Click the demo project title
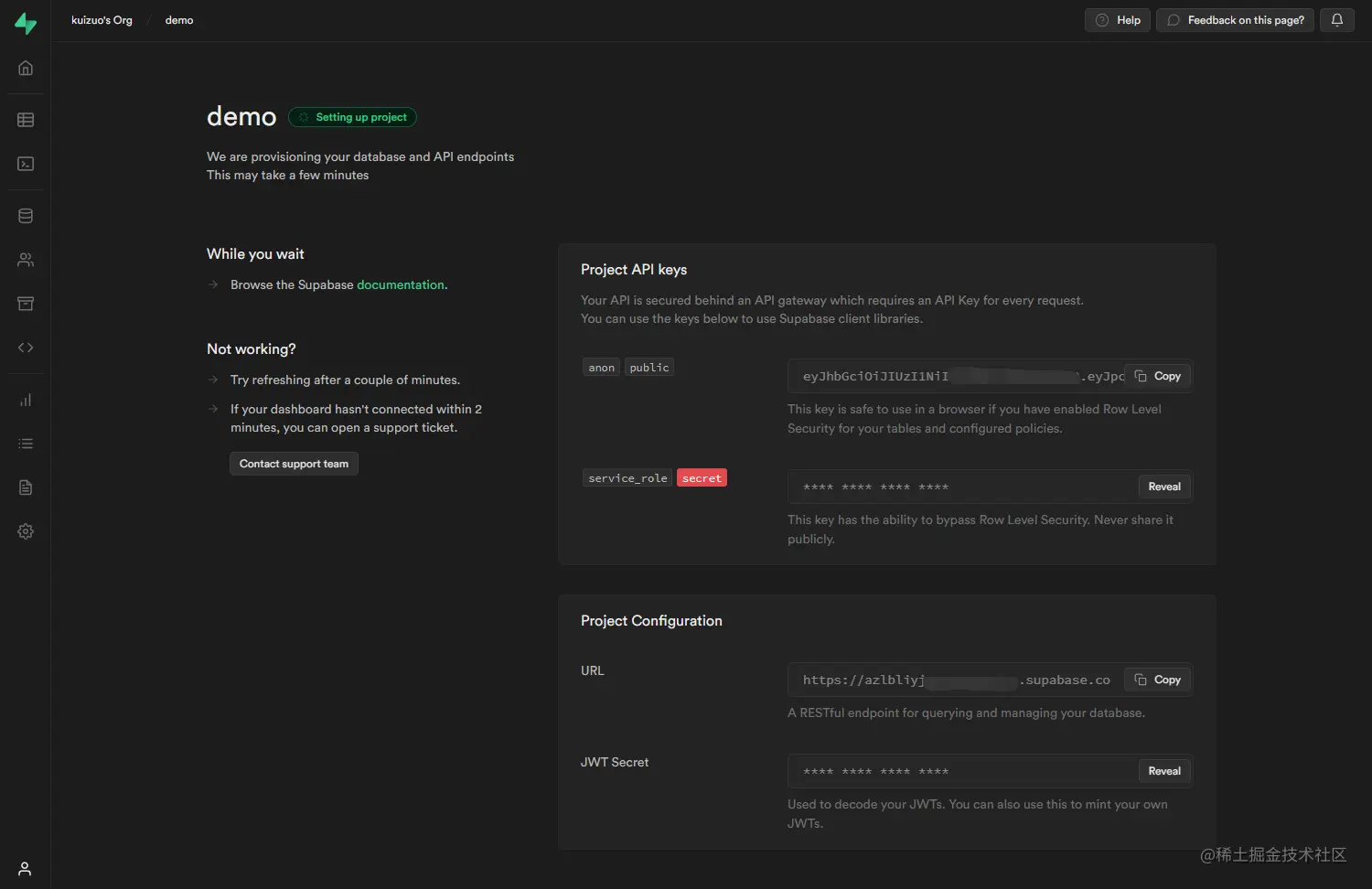 241,117
